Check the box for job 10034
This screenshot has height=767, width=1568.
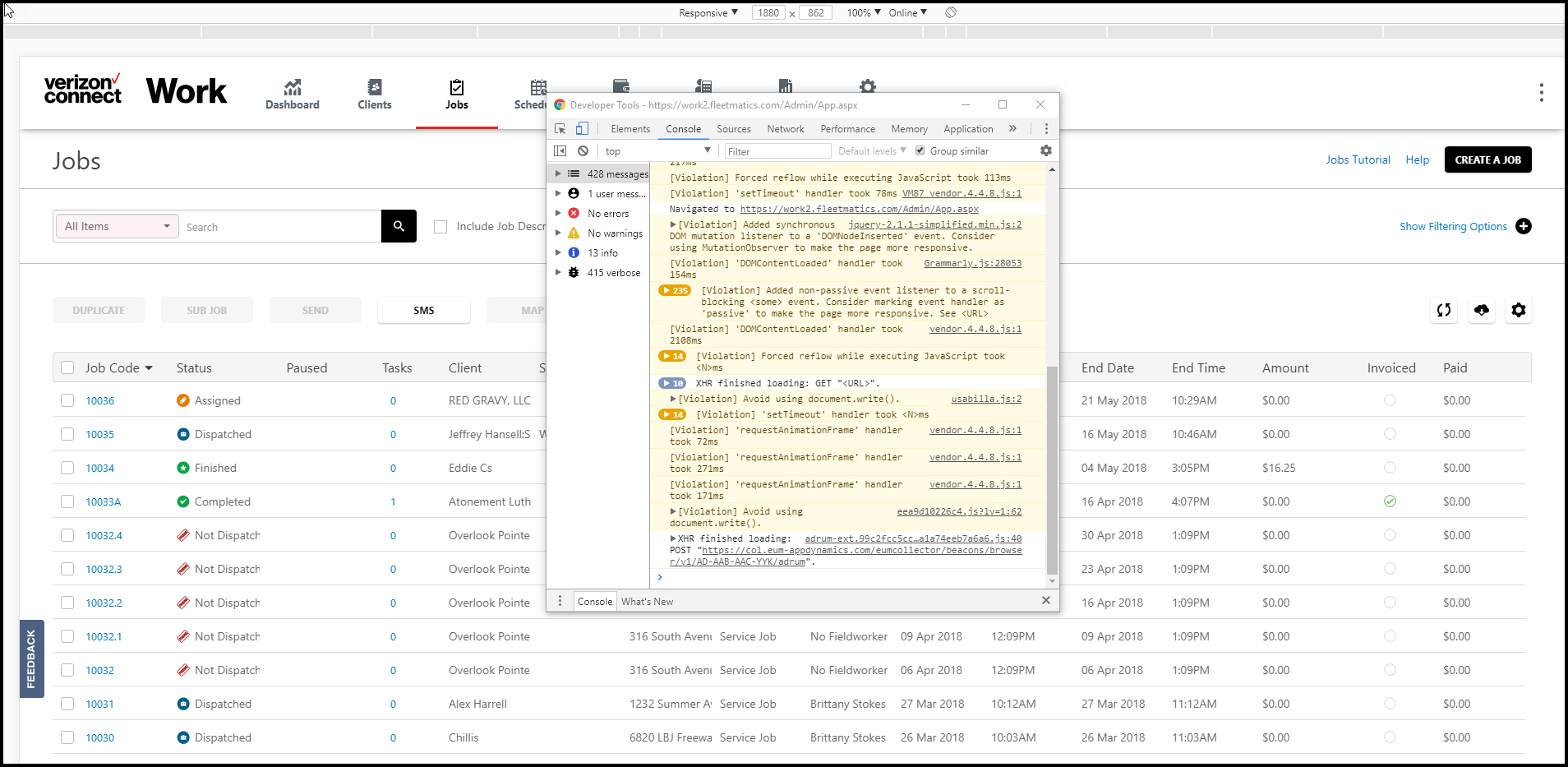pos(67,468)
